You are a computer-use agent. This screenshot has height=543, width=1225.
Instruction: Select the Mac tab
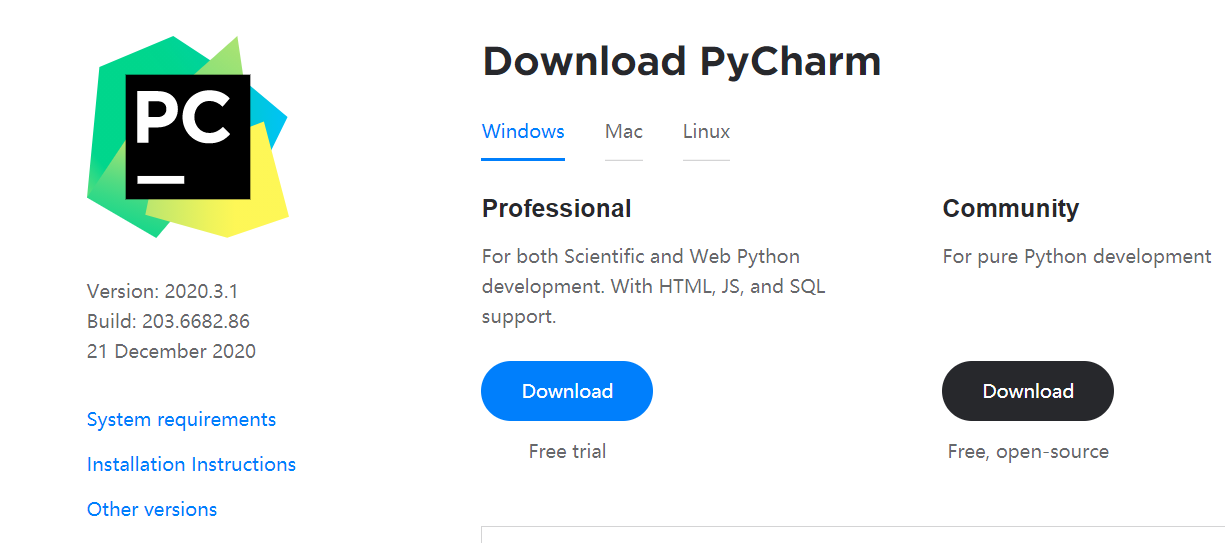[x=624, y=132]
